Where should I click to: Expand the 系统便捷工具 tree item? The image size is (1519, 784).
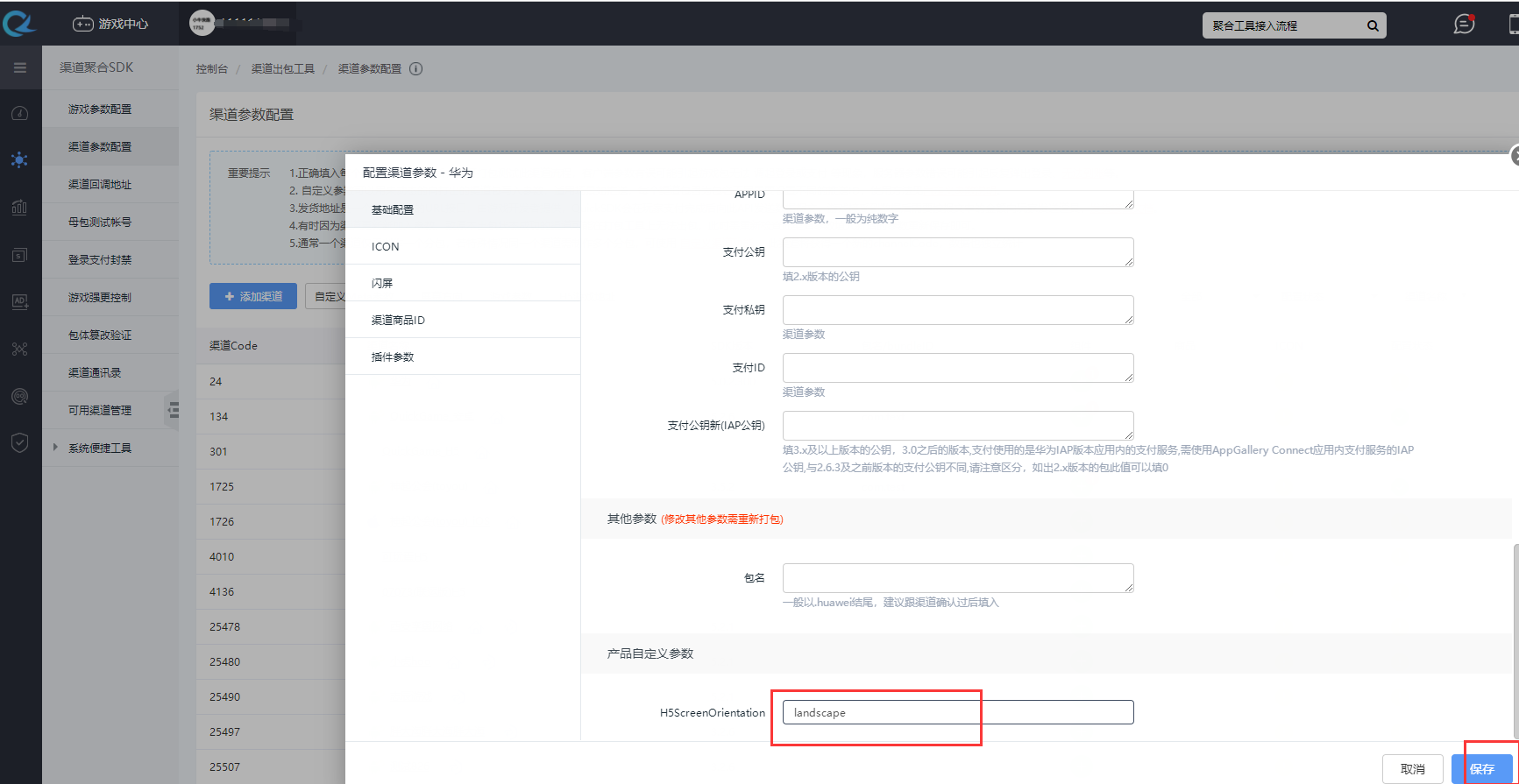[55, 448]
